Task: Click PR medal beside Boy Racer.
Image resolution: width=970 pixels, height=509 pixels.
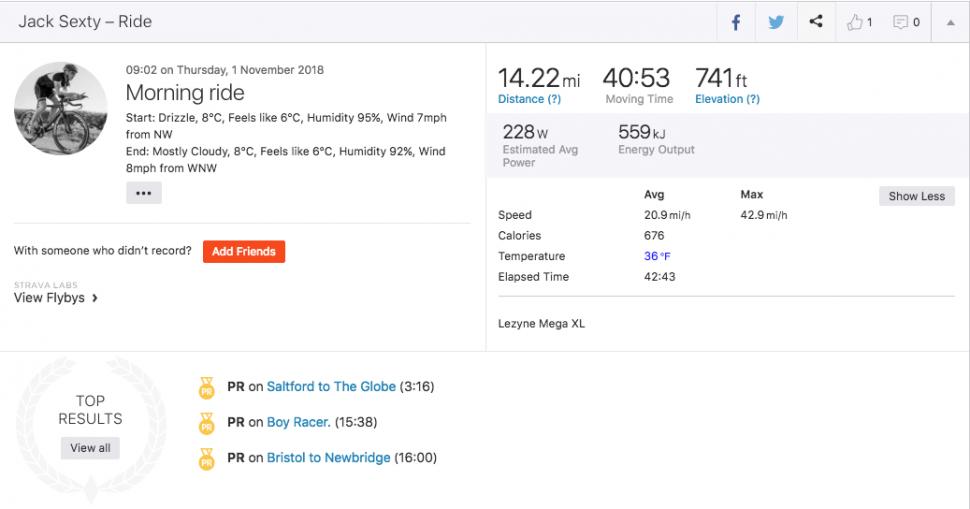Action: [x=207, y=424]
